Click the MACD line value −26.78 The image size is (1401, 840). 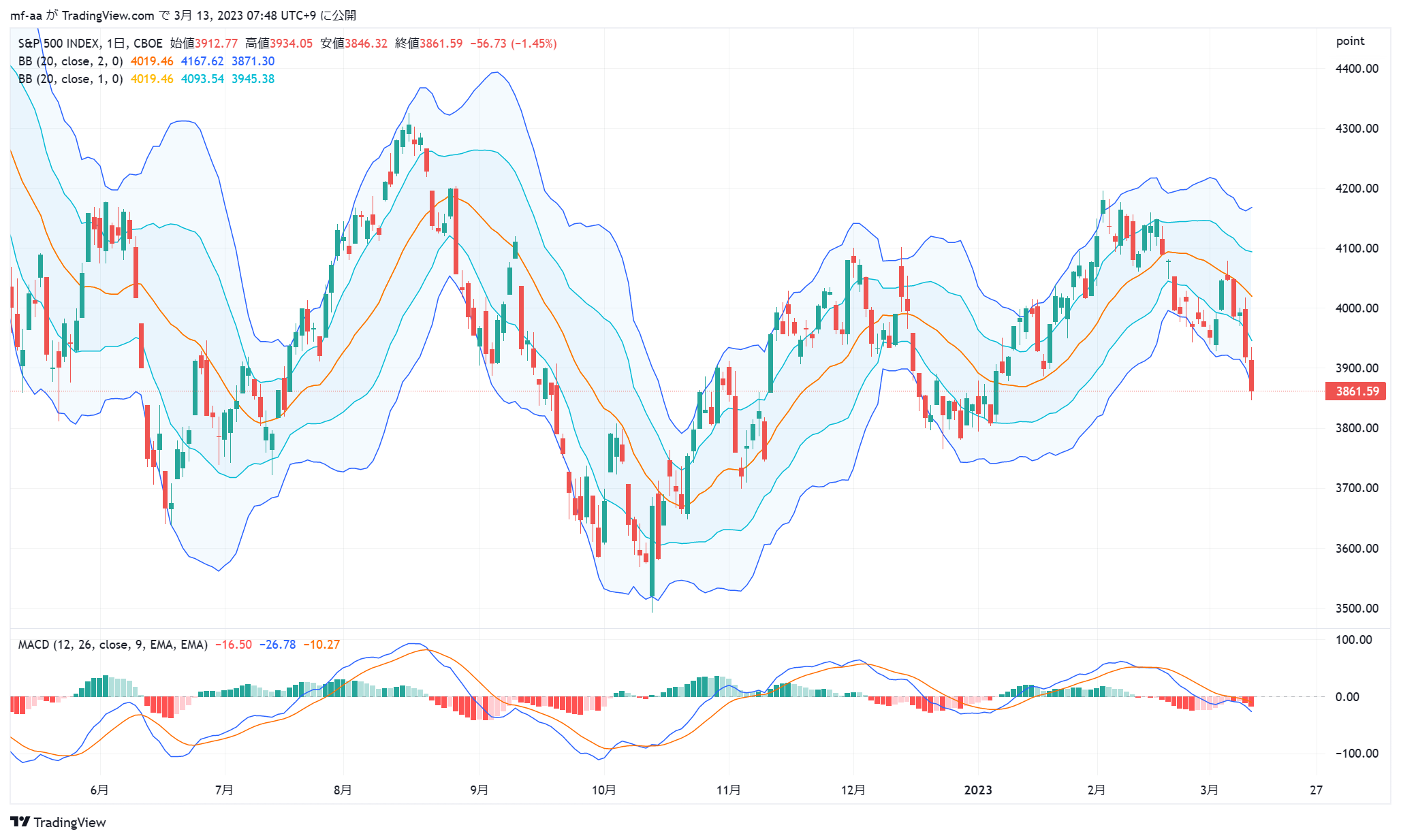tap(278, 645)
